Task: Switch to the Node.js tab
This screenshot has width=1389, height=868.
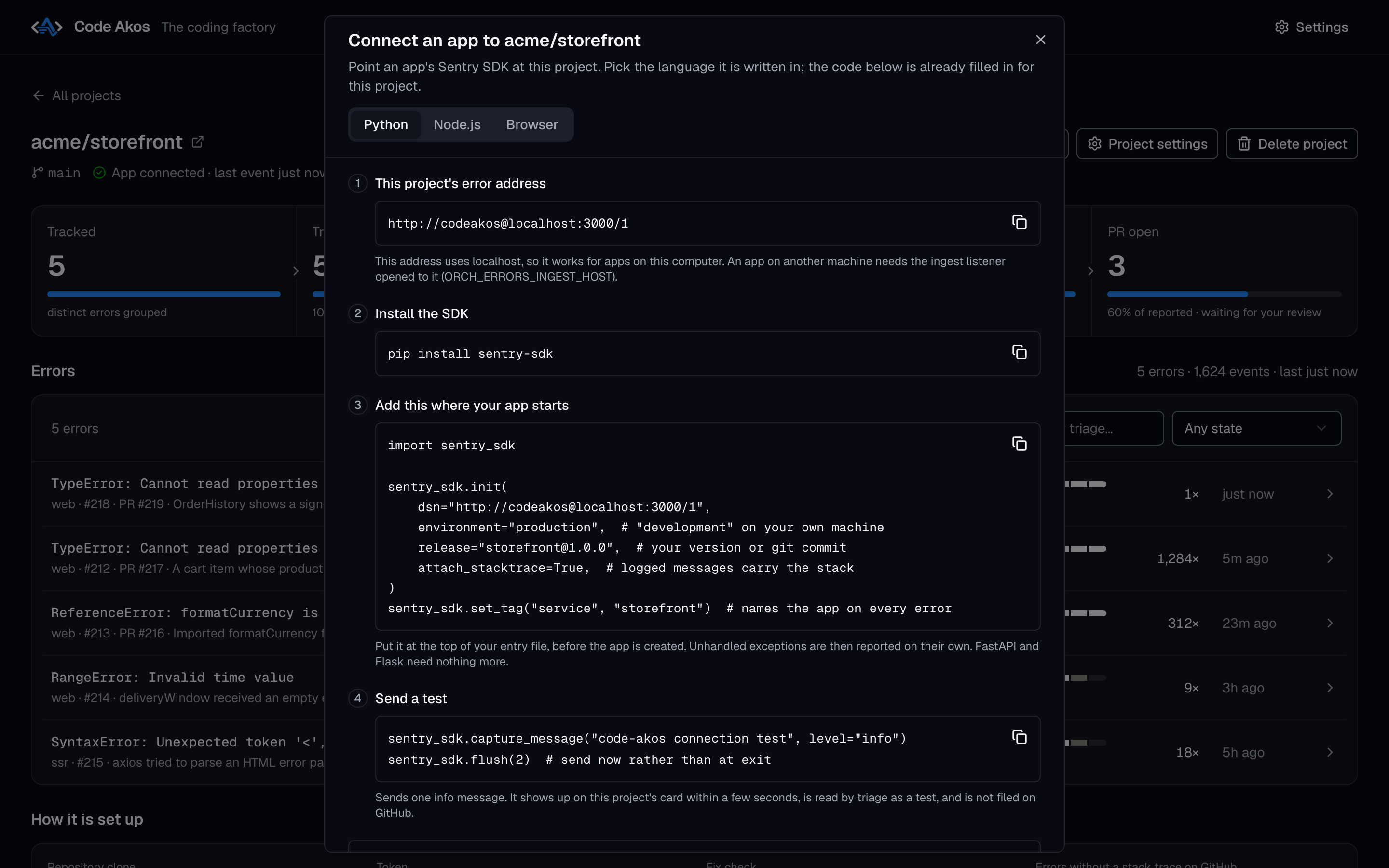Action: (457, 124)
